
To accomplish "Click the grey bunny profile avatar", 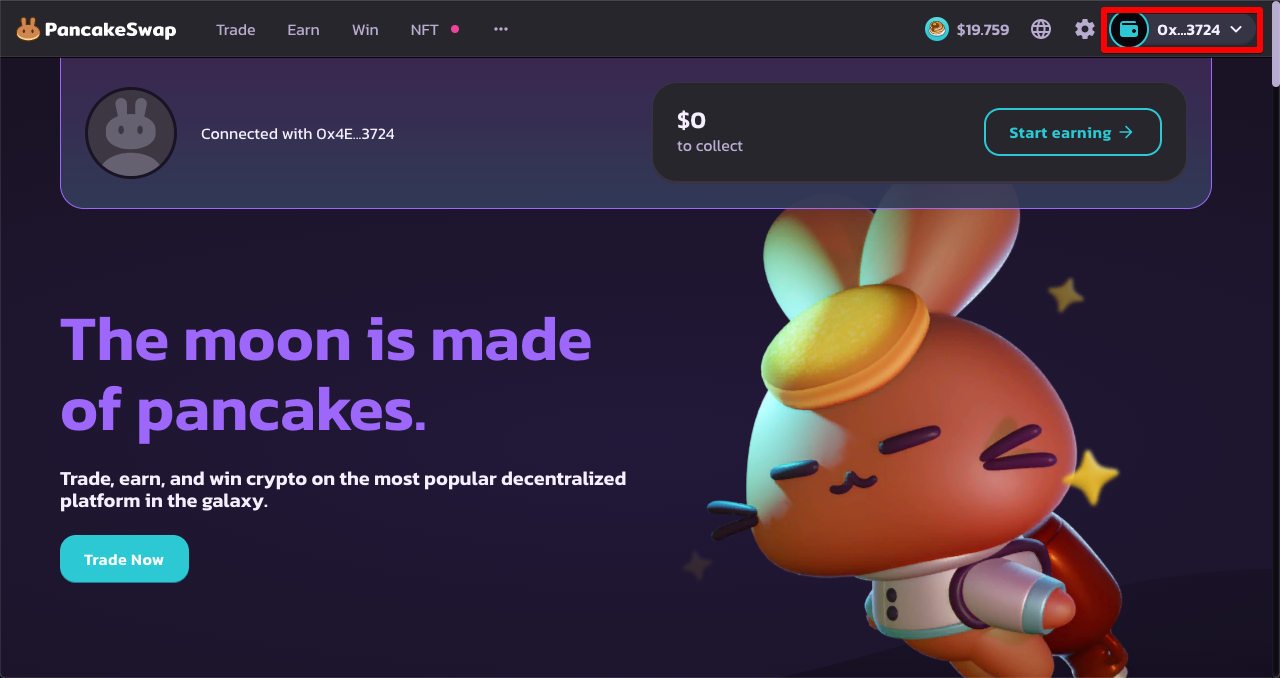I will [131, 133].
